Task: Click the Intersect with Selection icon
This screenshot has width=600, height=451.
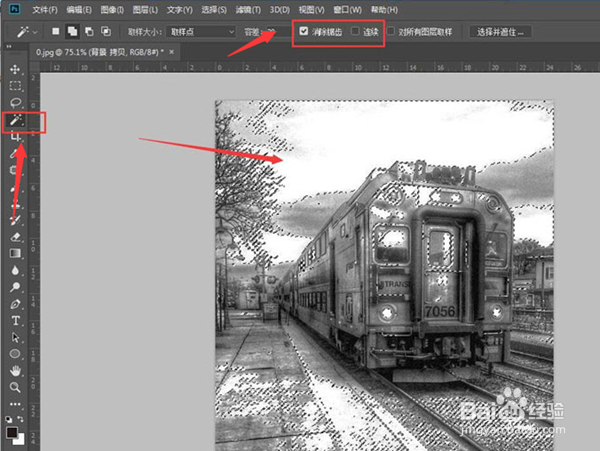Action: (x=106, y=31)
